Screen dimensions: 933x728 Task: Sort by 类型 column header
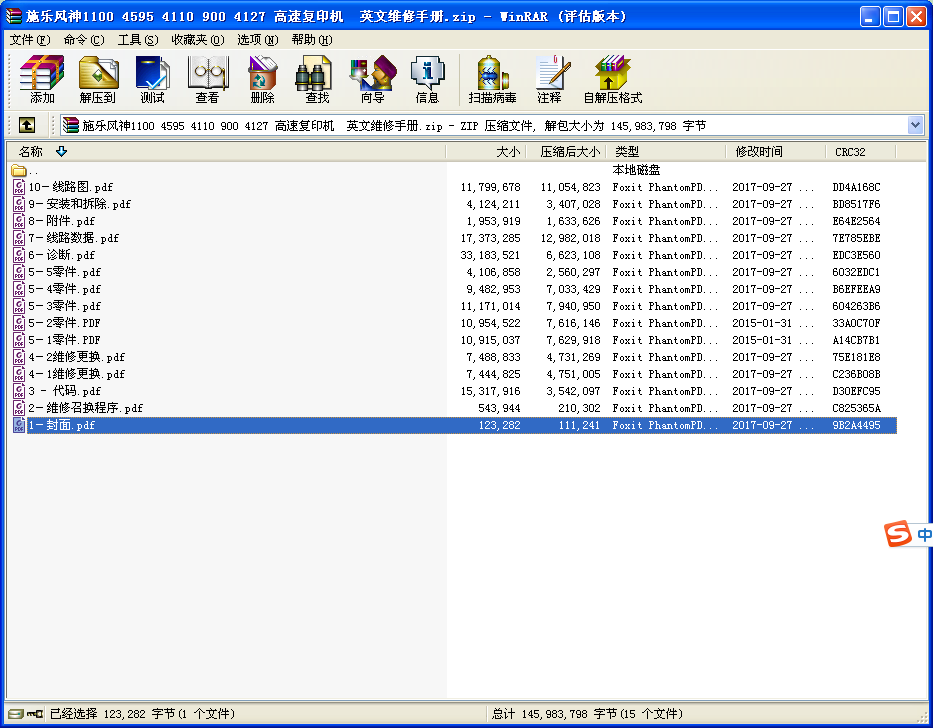coord(666,152)
